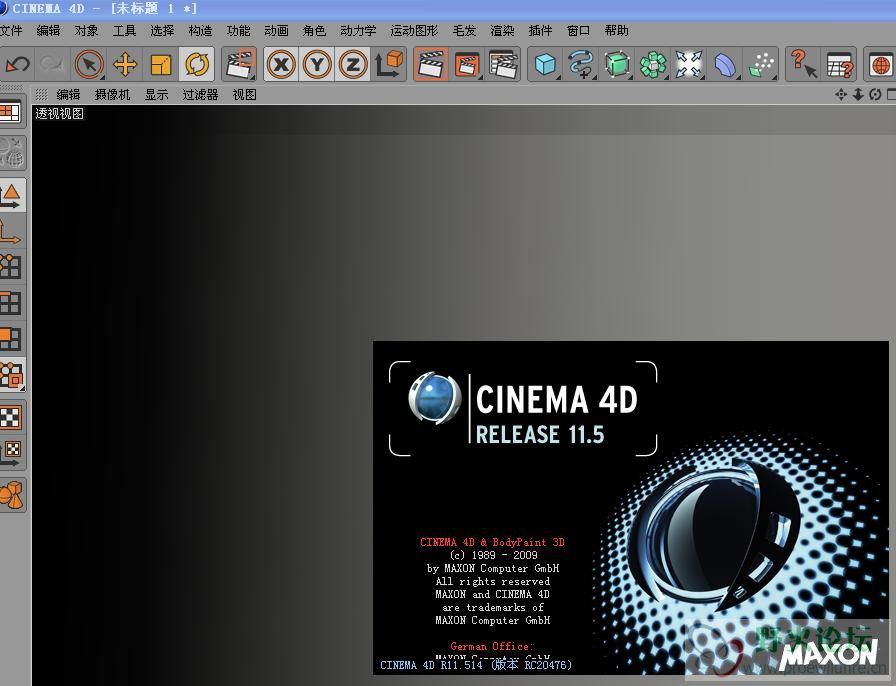Image resolution: width=896 pixels, height=686 pixels.
Task: Open the HyperNURBS objects flyout
Action: click(617, 64)
